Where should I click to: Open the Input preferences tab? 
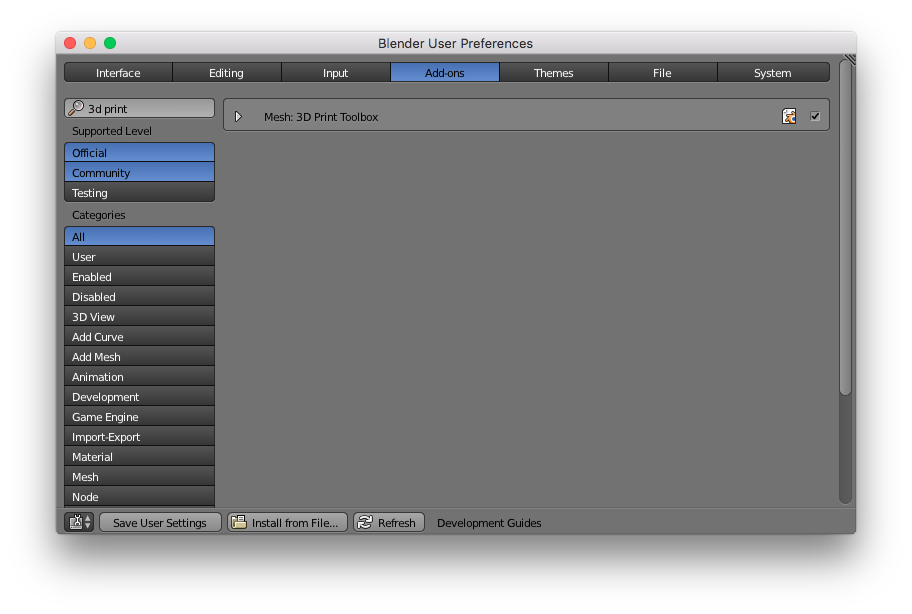pyautogui.click(x=335, y=73)
